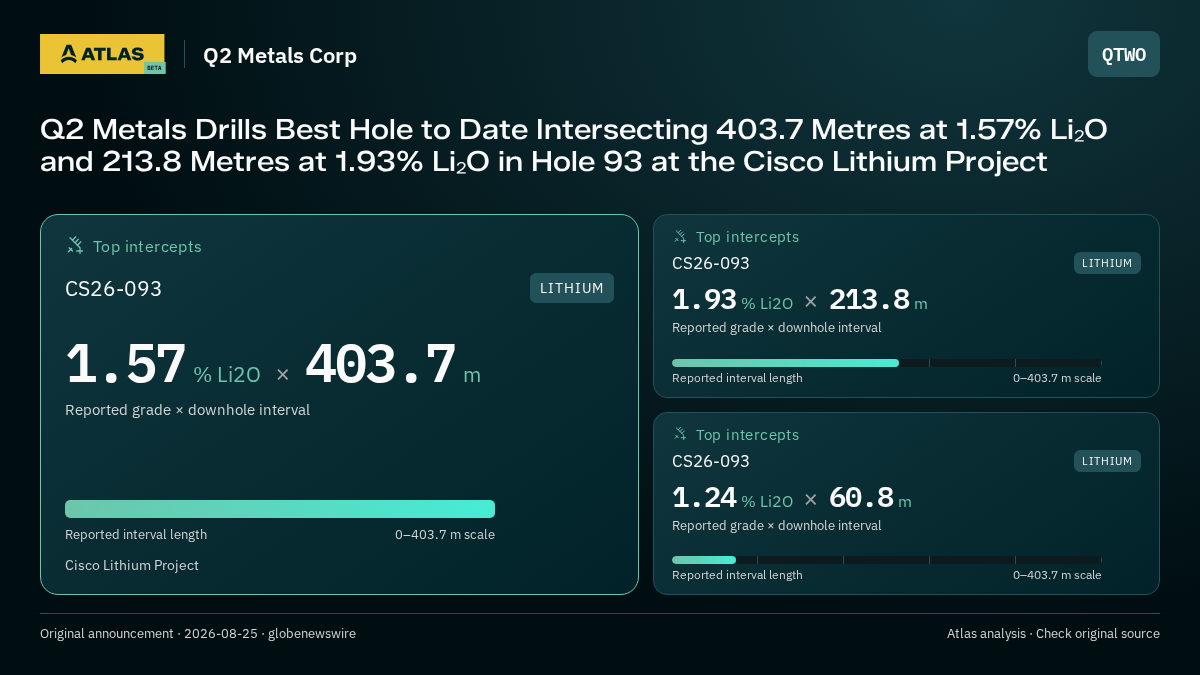Select the 213.8 interval value
This screenshot has width=1200, height=675.
pos(869,300)
